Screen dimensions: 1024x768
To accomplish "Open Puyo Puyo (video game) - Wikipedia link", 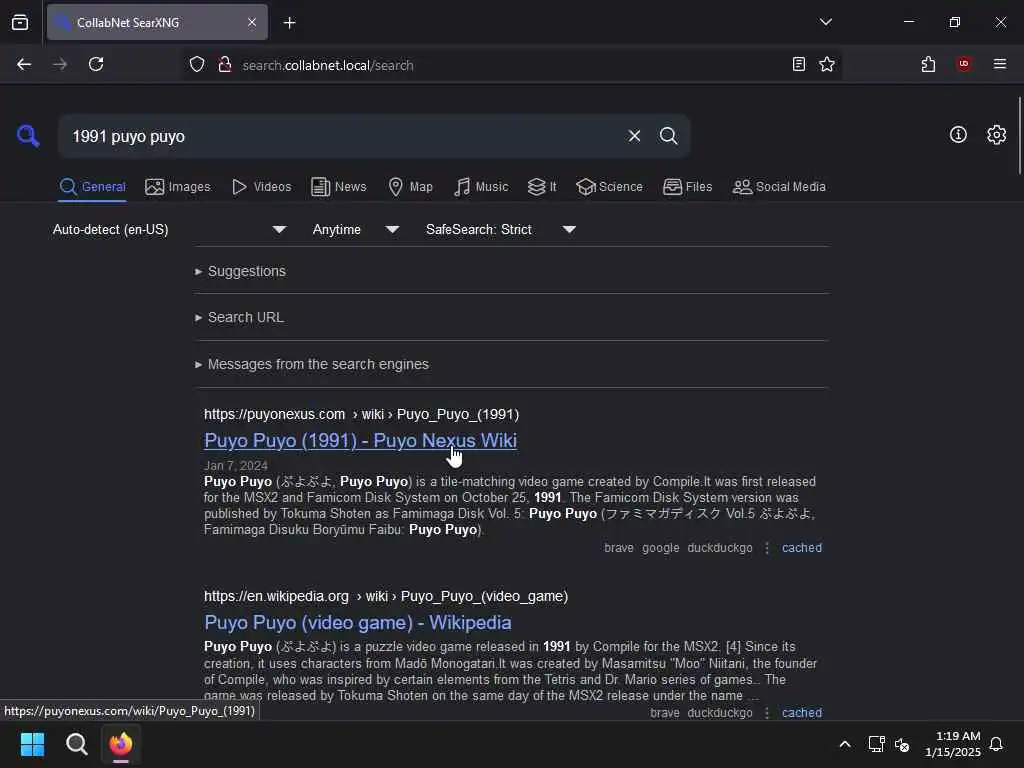I will pos(357,622).
